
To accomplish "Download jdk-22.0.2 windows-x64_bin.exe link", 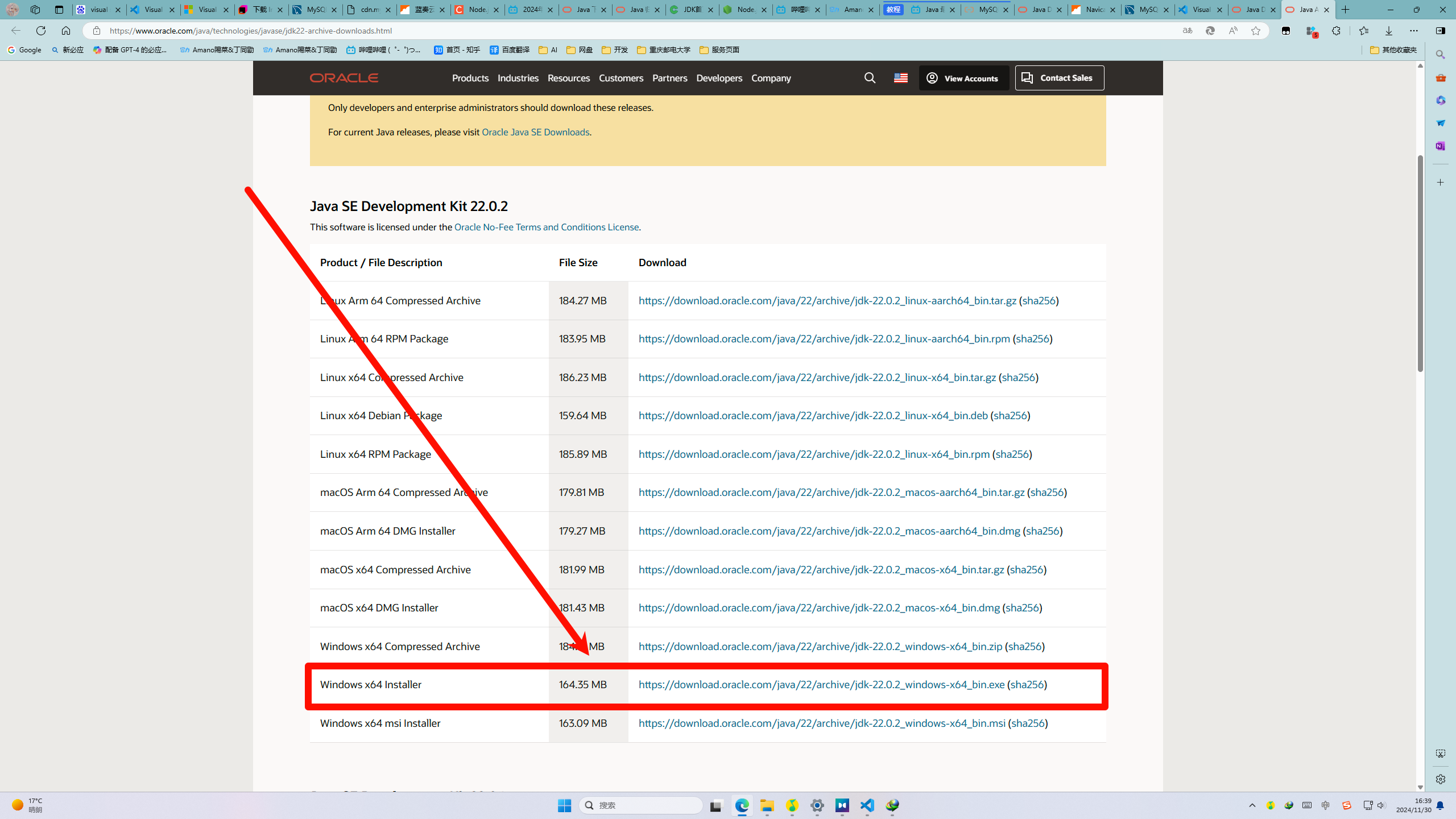I will tap(821, 685).
